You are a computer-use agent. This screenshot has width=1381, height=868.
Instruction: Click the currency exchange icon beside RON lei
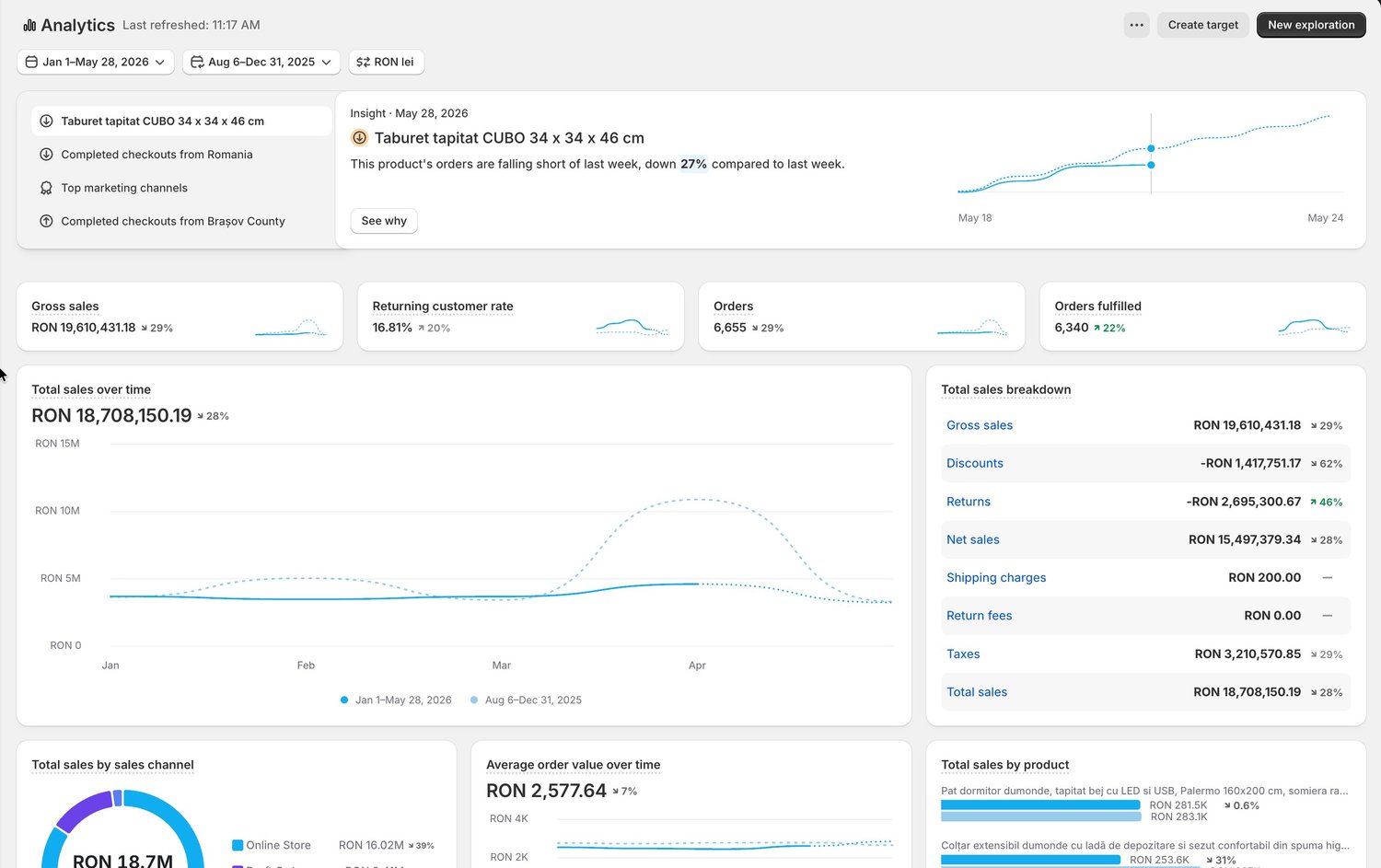(363, 62)
